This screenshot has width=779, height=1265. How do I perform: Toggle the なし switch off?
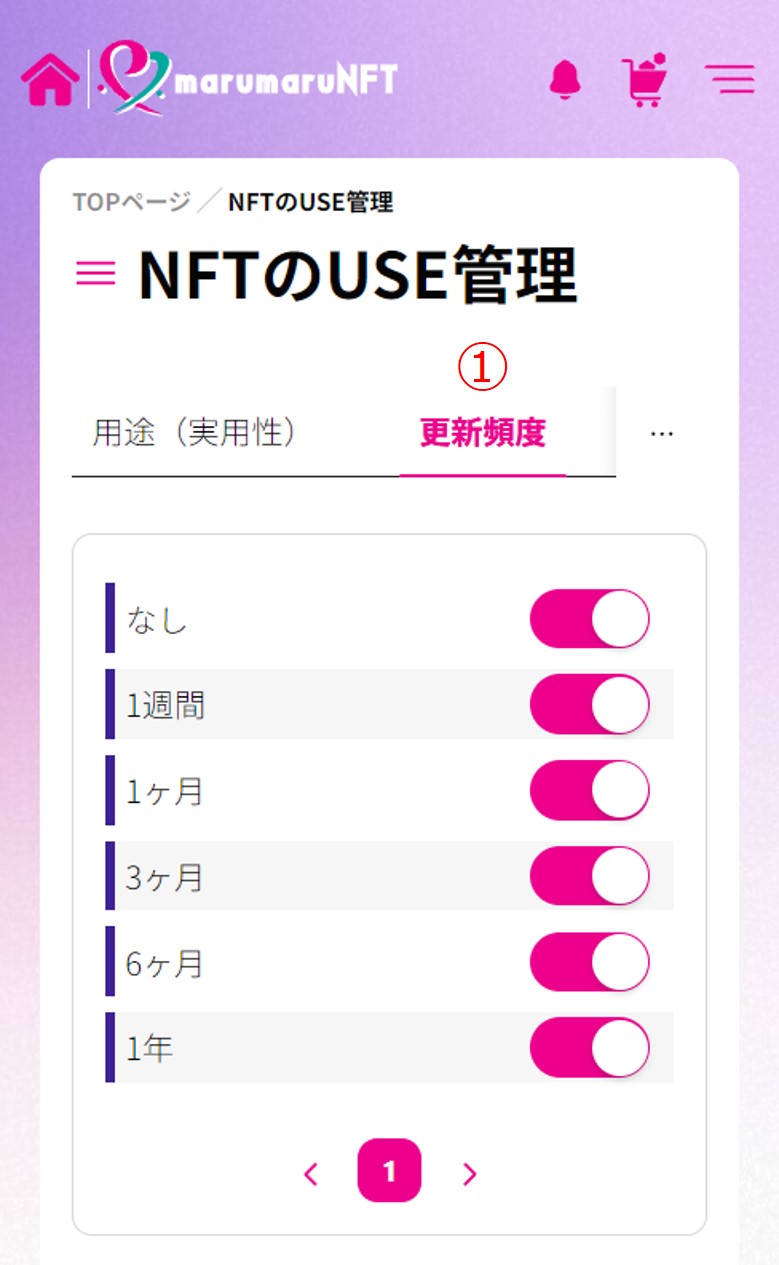[x=590, y=619]
